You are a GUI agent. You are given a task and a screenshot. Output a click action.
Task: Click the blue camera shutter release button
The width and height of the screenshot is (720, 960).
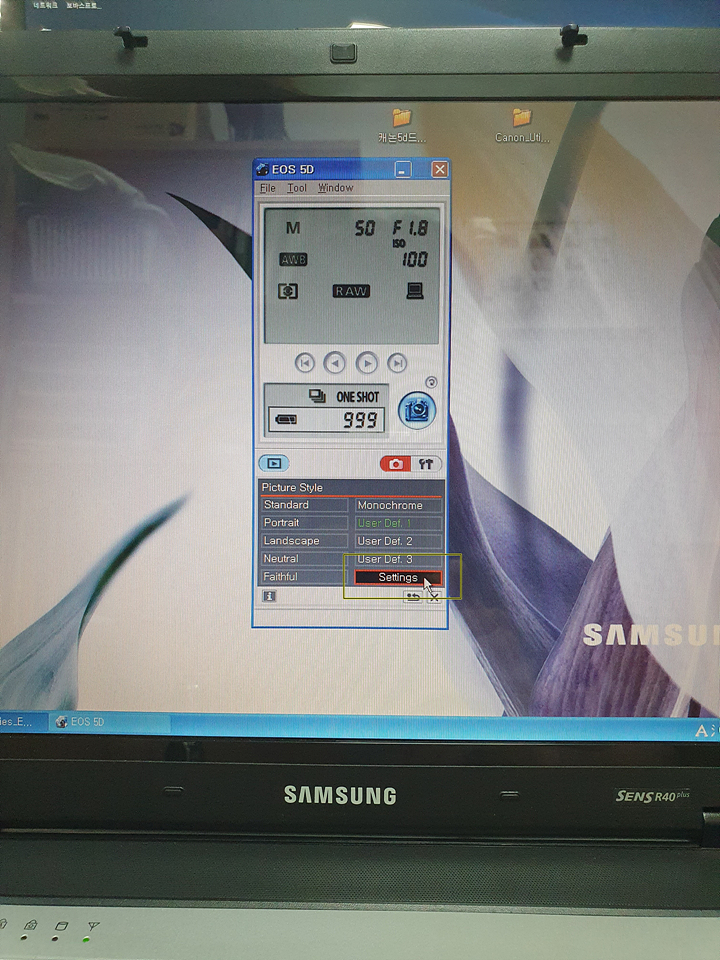(x=417, y=410)
